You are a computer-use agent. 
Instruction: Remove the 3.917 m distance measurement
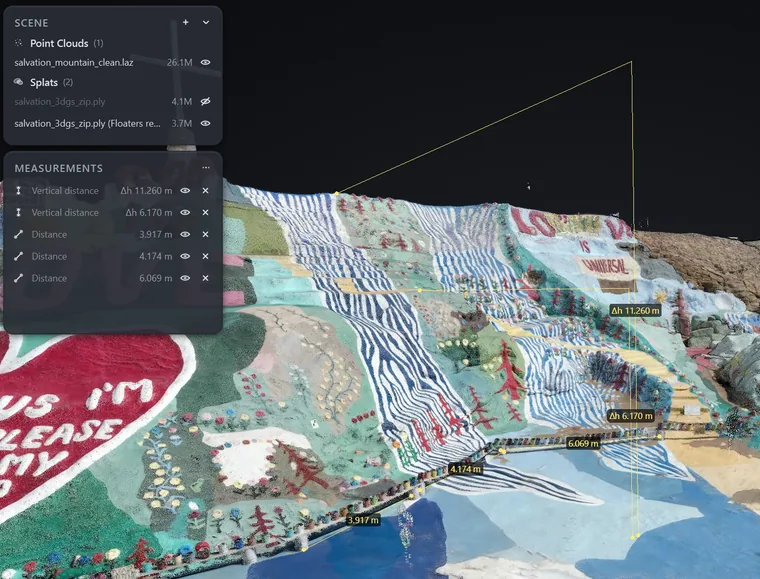[206, 234]
